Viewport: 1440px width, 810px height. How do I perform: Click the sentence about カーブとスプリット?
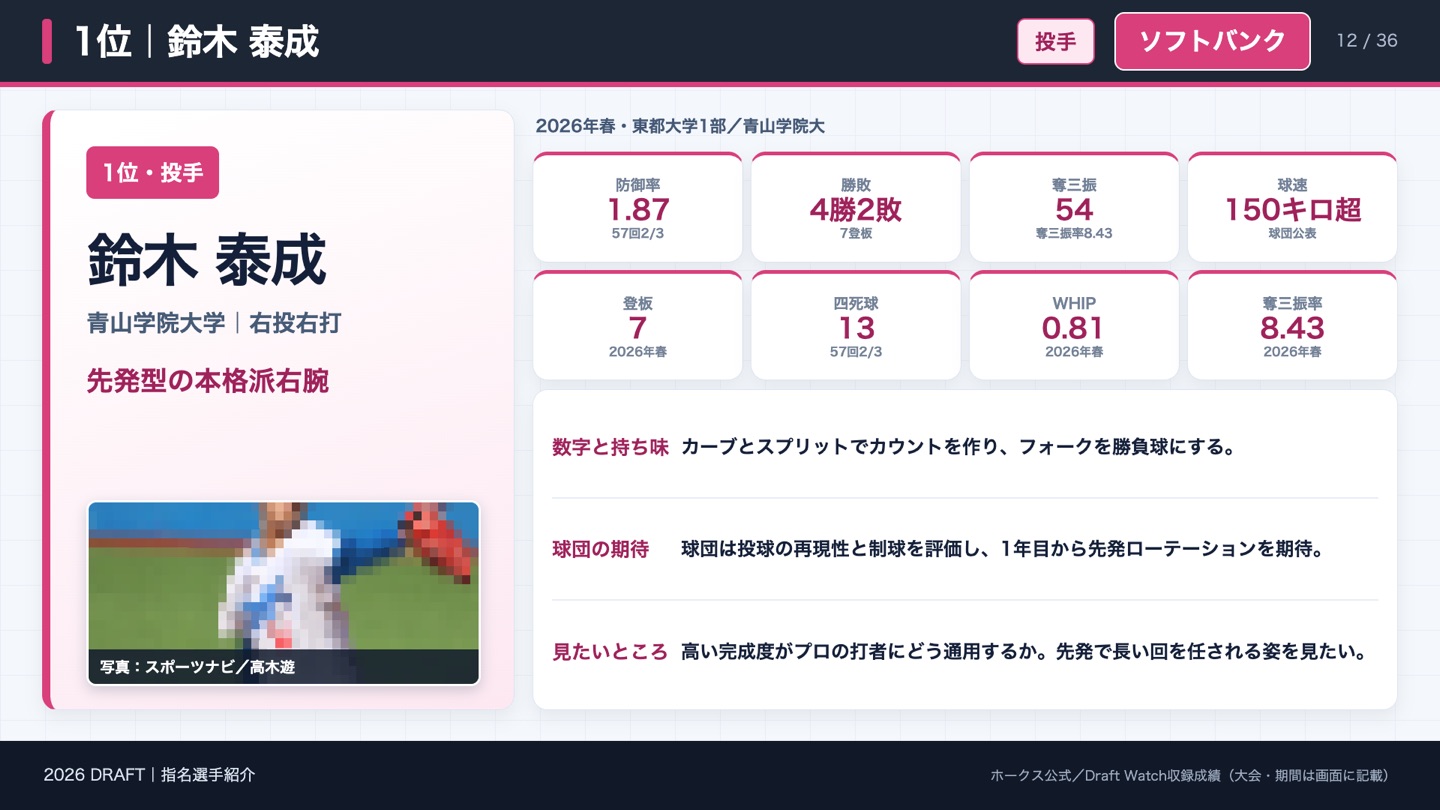tap(959, 447)
